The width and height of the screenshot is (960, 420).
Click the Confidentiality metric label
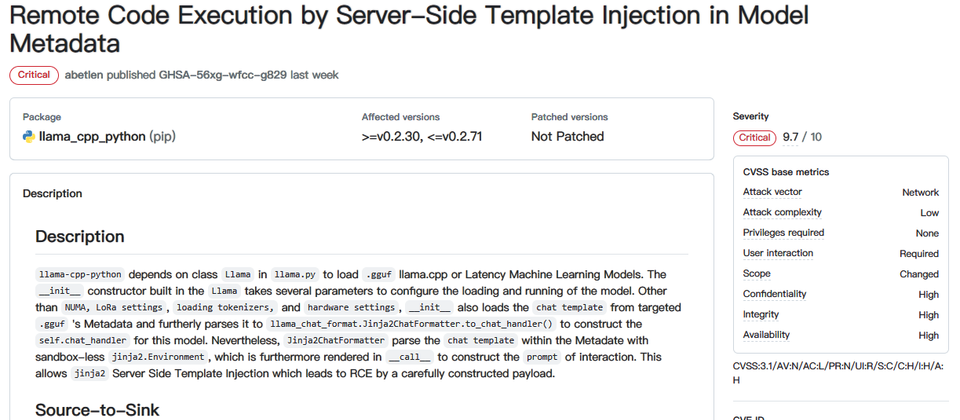click(774, 294)
